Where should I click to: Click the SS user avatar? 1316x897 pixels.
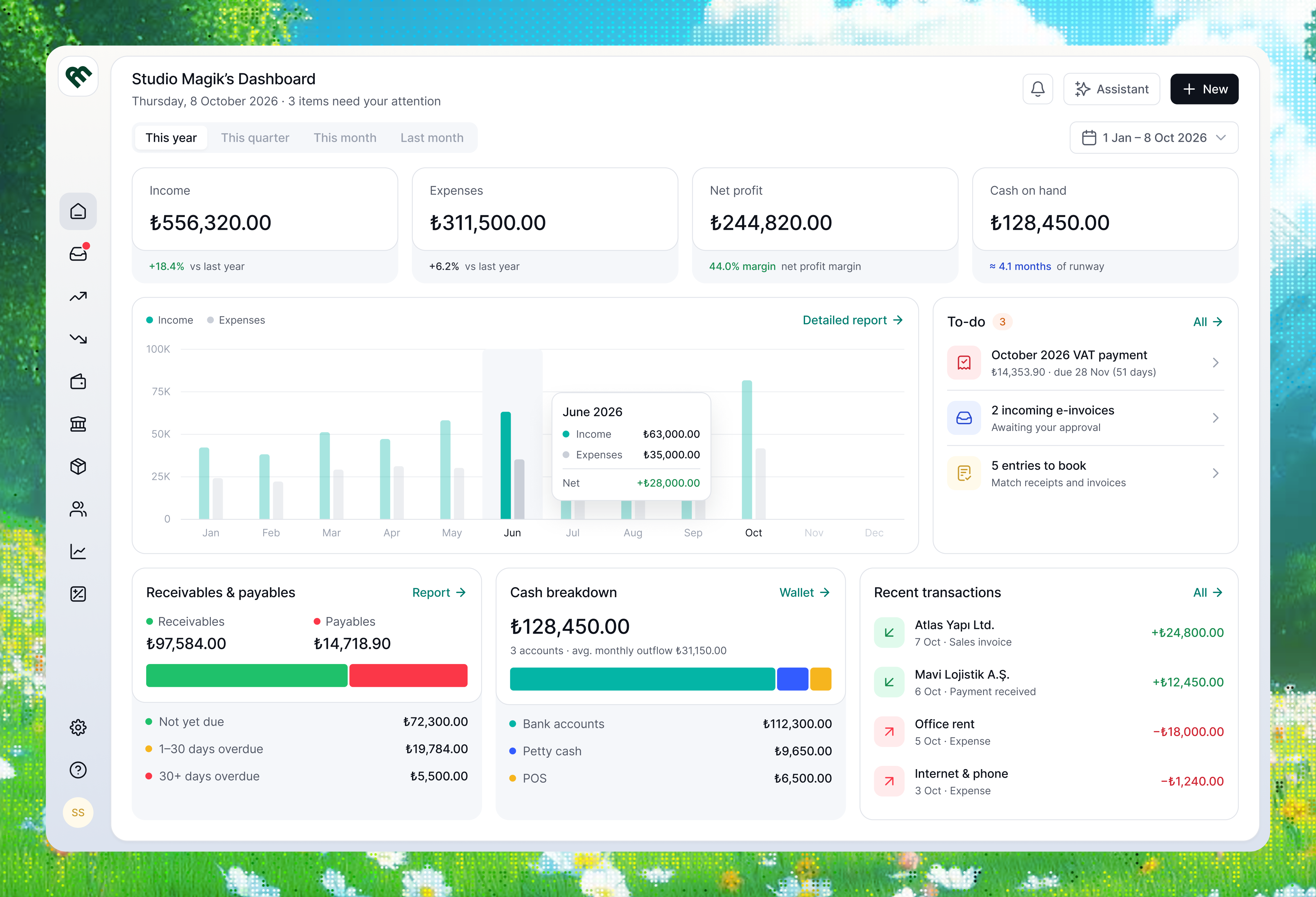pyautogui.click(x=78, y=812)
